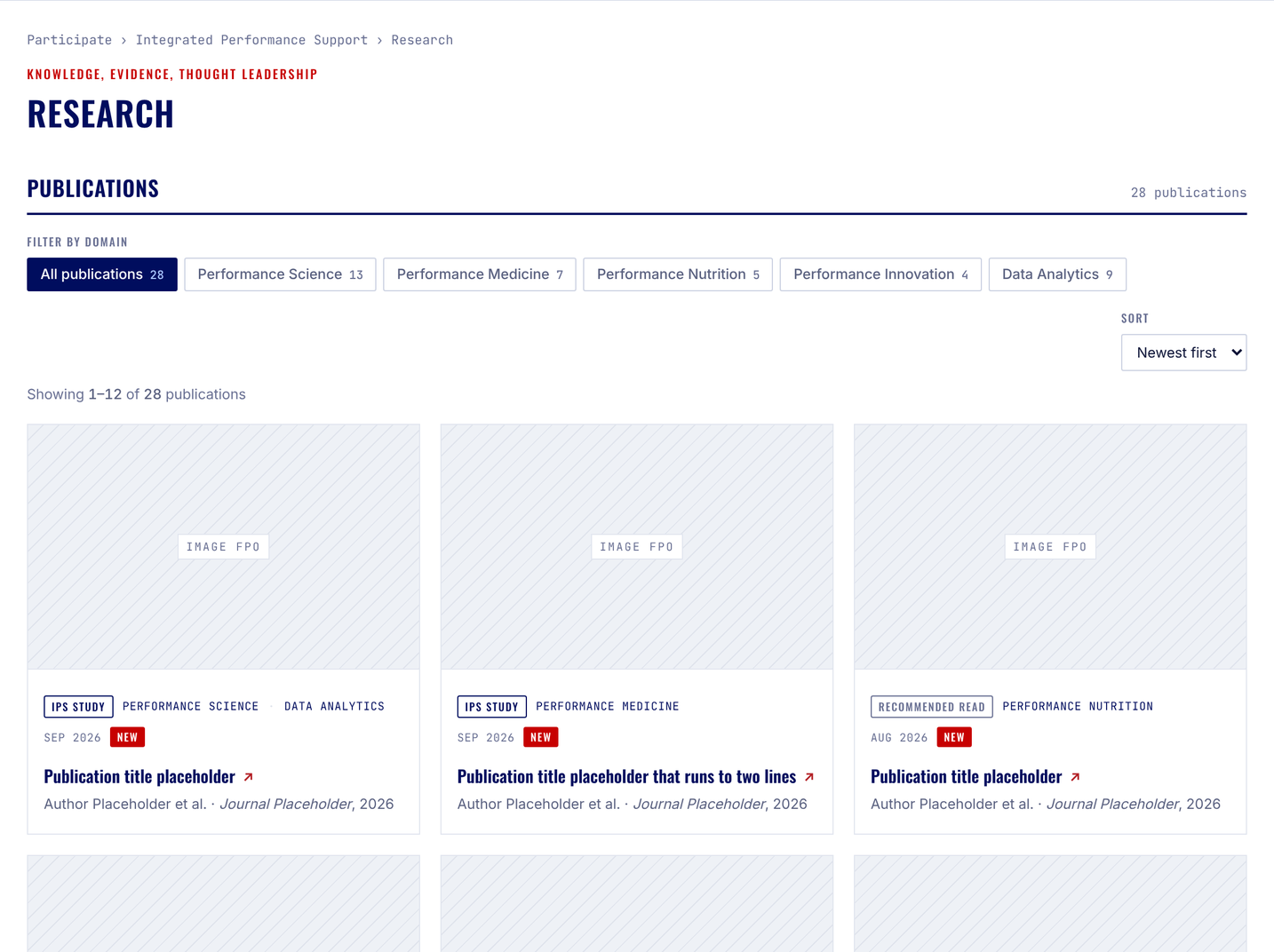Screen dimensions: 1274x952
Task: Click NEW badge on first Sep 2026 card
Action: click(x=127, y=737)
